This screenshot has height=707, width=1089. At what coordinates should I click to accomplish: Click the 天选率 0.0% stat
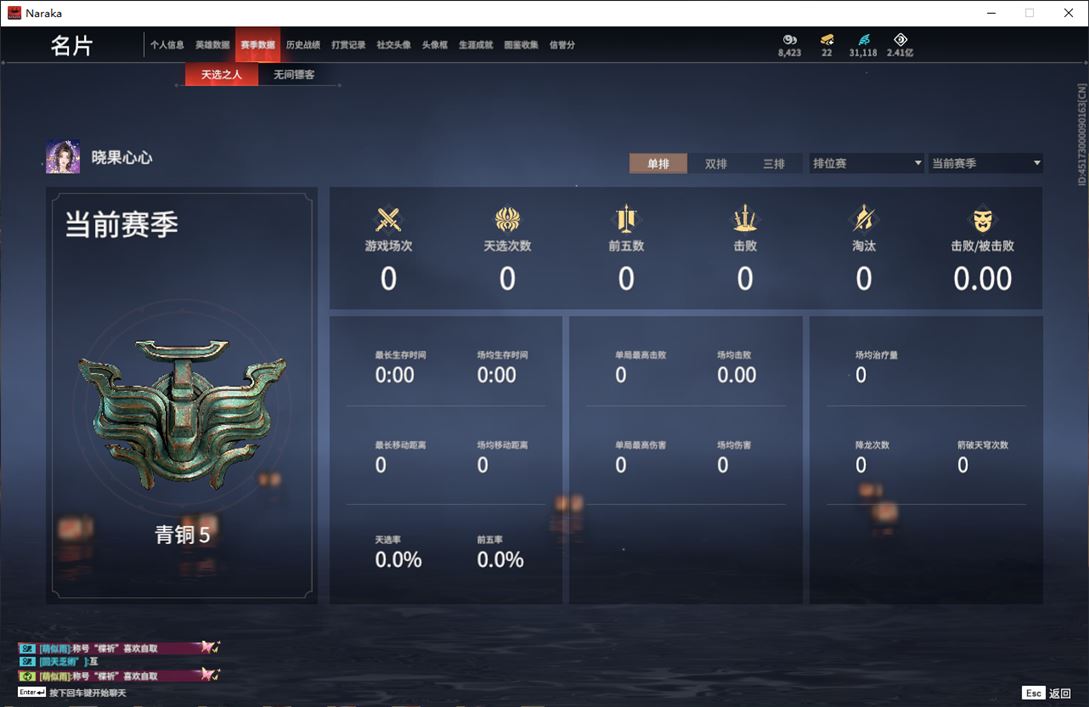pyautogui.click(x=398, y=552)
